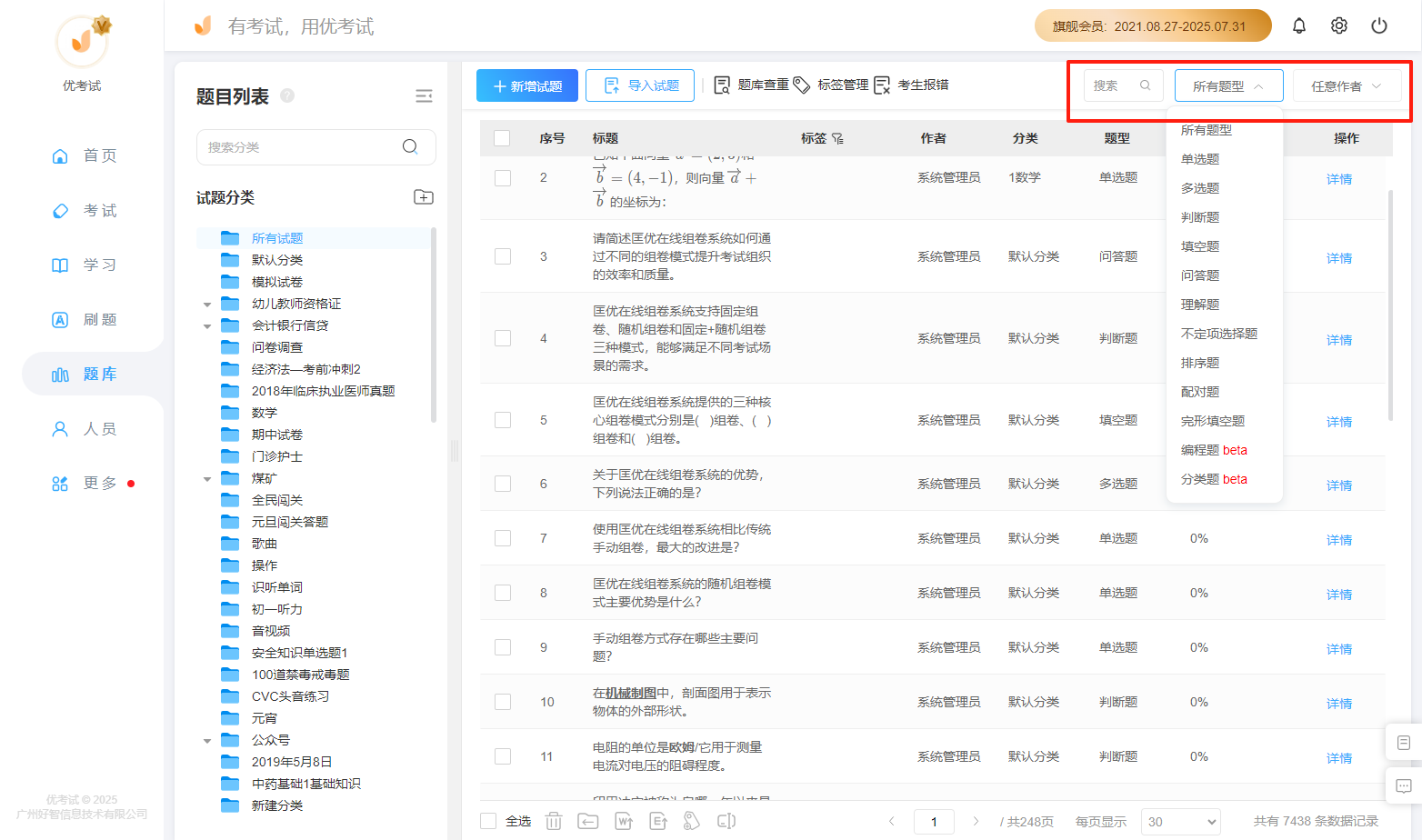The width and height of the screenshot is (1422, 840).
Task: Click the batch tag icon in footer
Action: 692,821
